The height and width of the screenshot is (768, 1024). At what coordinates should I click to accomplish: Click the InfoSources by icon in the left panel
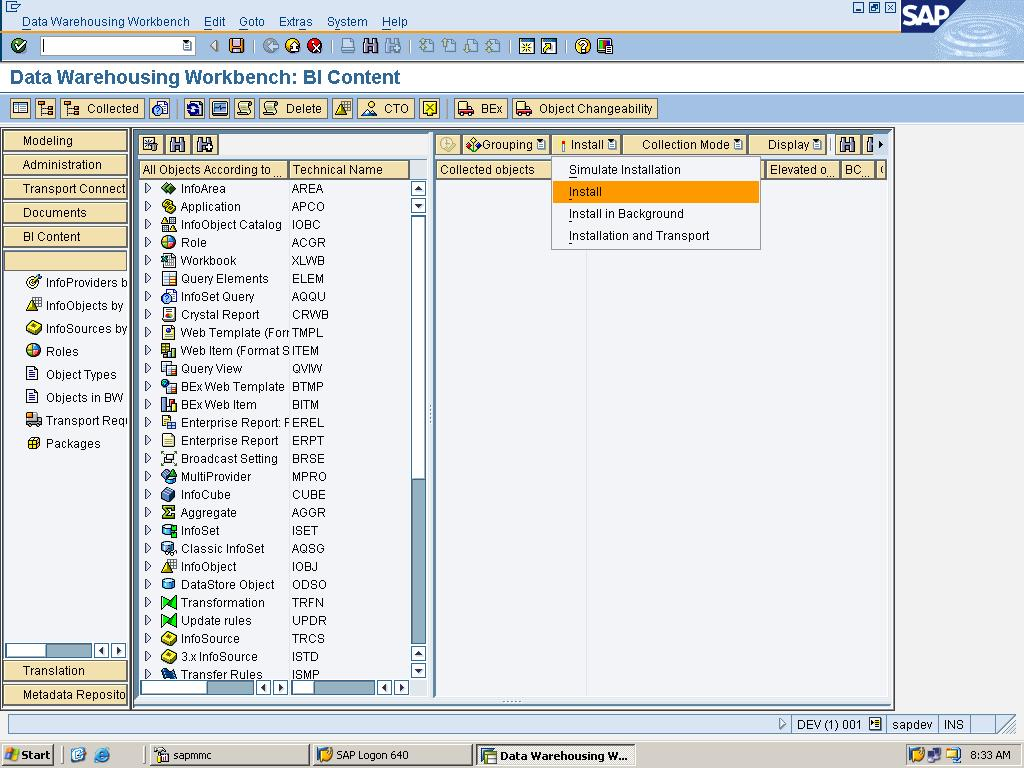pyautogui.click(x=33, y=328)
